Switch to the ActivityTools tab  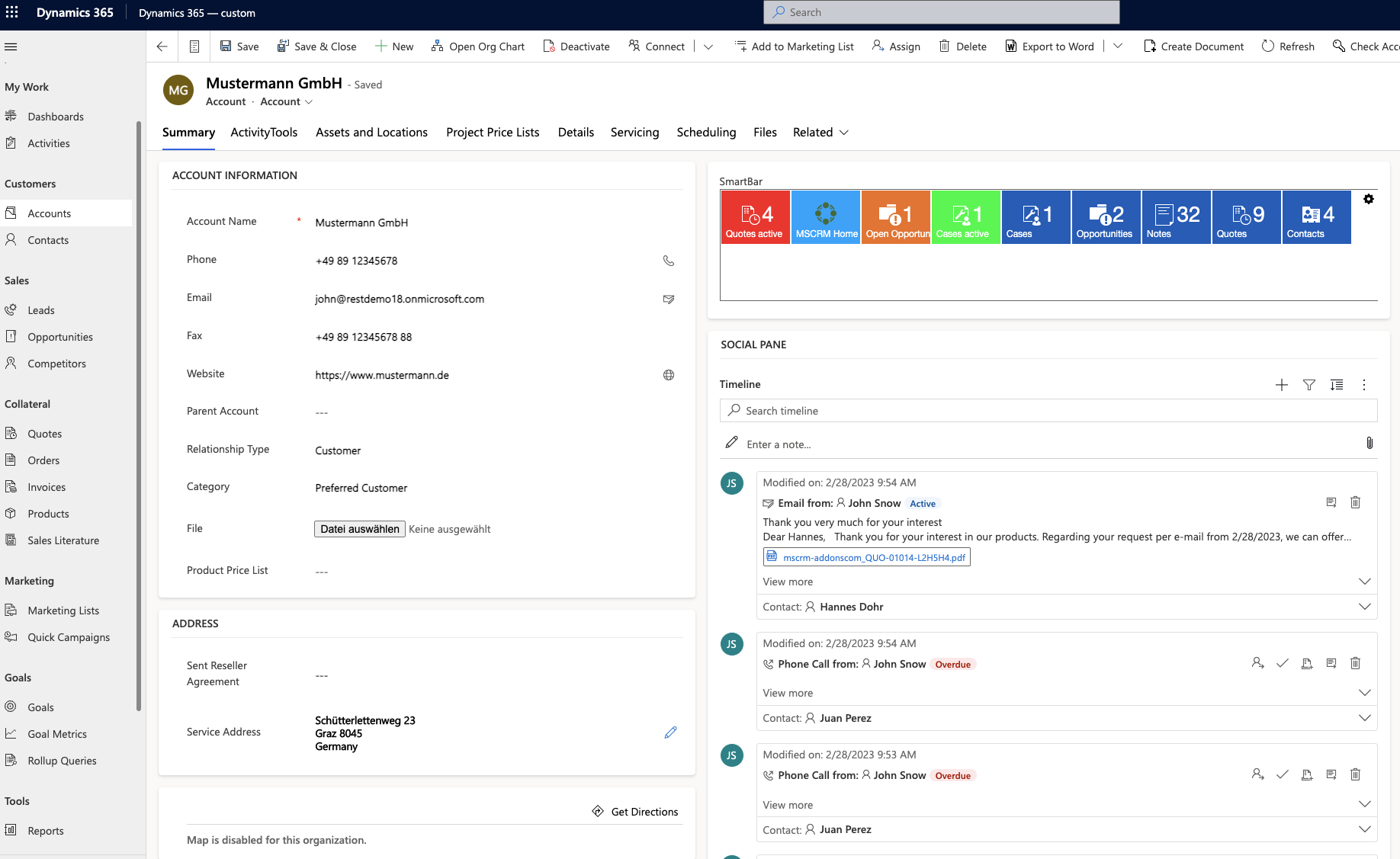[x=264, y=133]
